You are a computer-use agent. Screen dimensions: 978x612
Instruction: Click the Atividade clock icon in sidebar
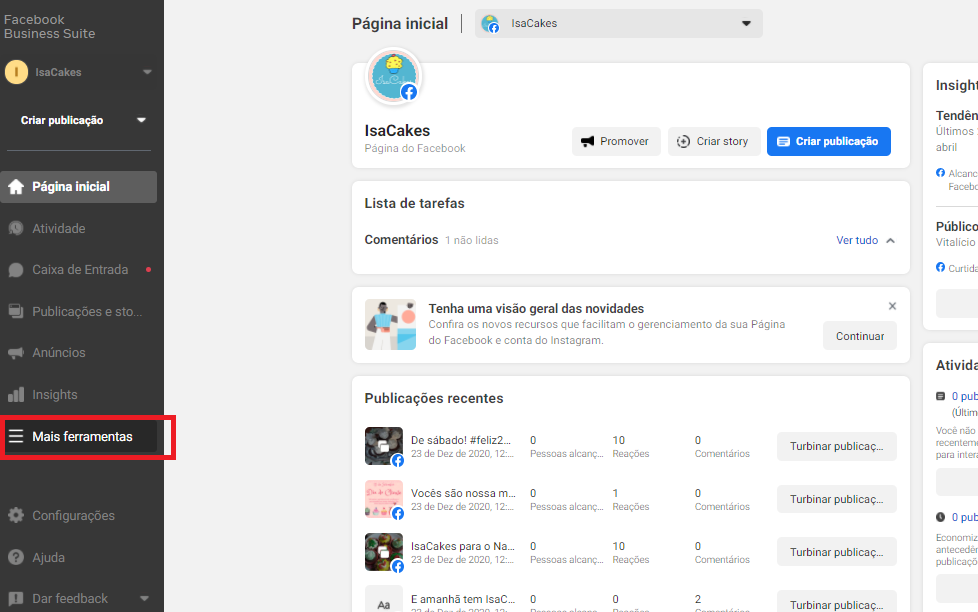16,228
